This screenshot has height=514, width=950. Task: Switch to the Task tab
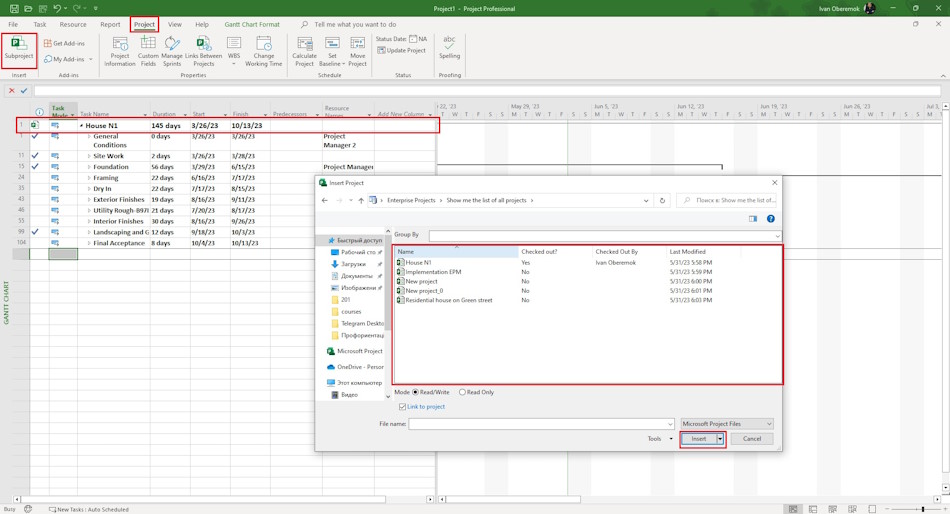(40, 25)
